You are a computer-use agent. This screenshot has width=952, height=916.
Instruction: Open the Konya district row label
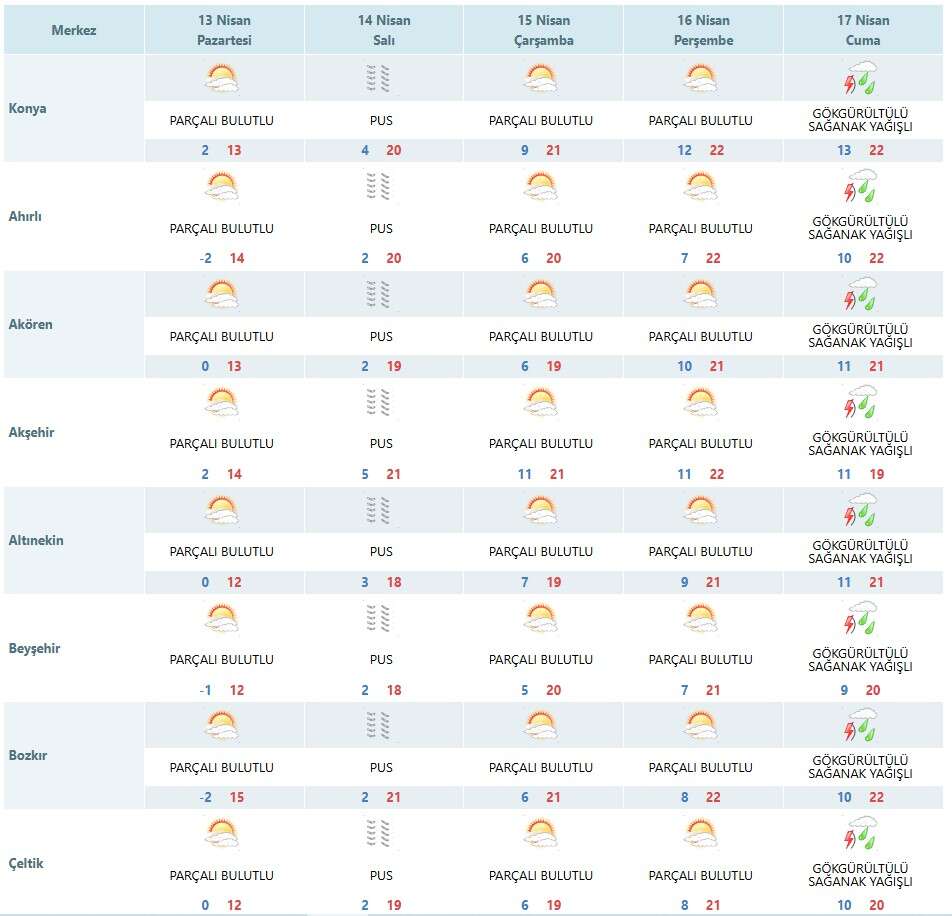tap(27, 108)
